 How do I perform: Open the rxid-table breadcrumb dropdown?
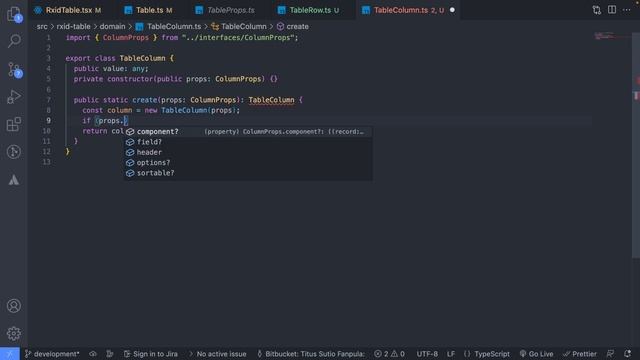click(x=73, y=27)
